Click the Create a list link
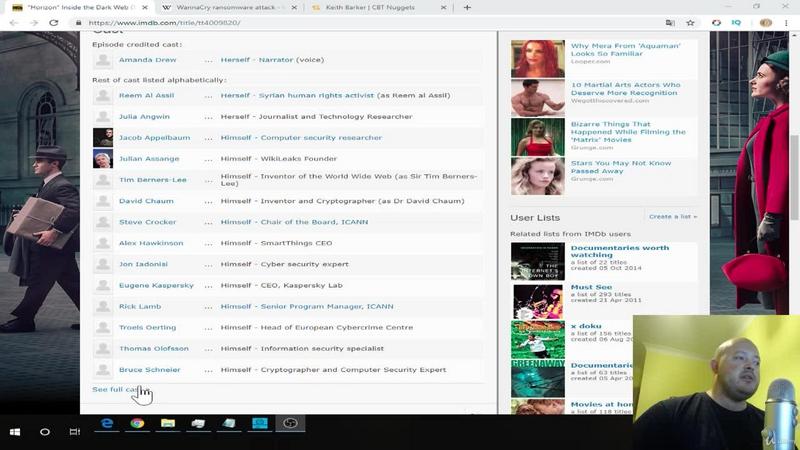The height and width of the screenshot is (450, 800). (x=673, y=217)
